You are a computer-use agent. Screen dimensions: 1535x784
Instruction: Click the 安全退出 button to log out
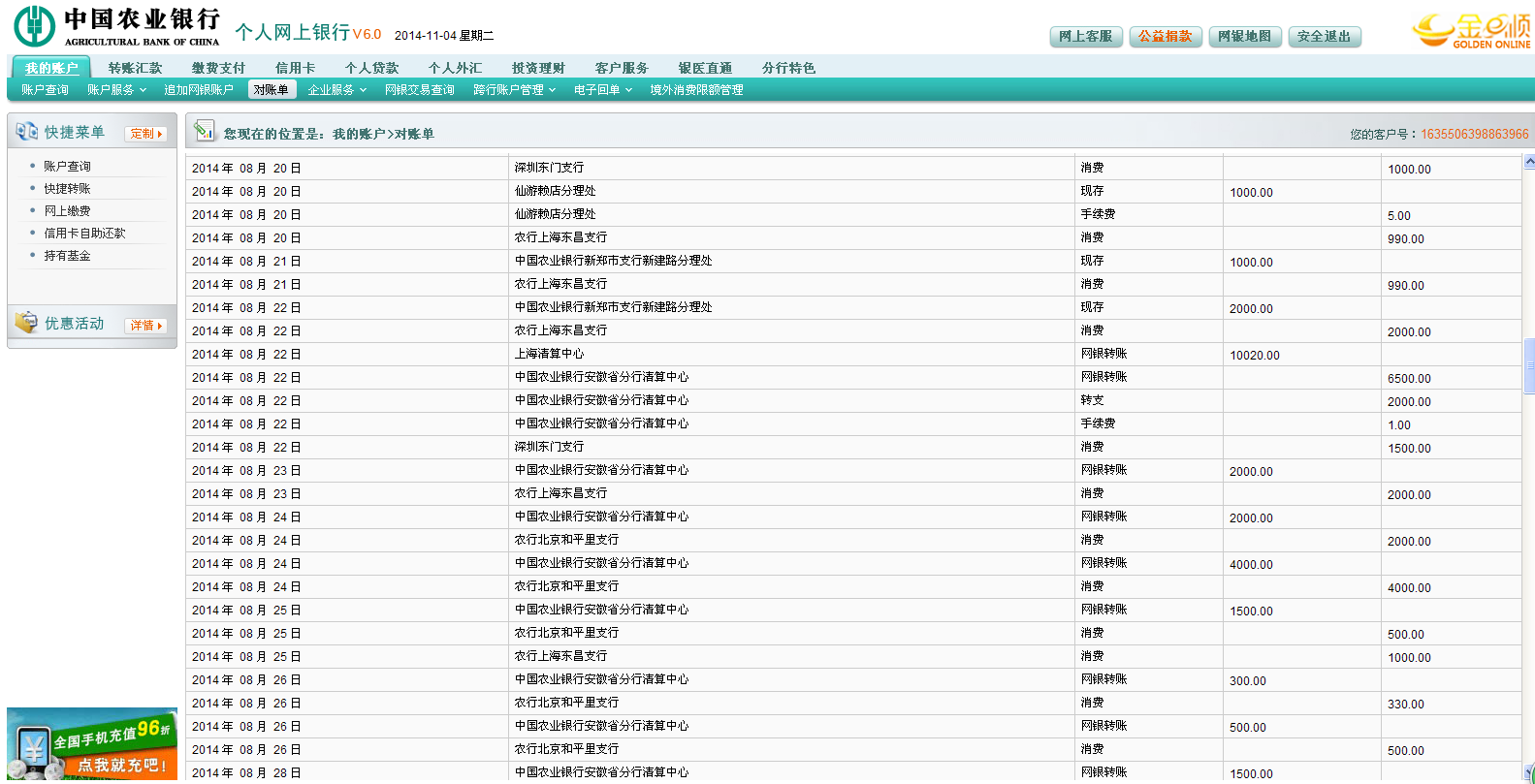tap(1324, 37)
